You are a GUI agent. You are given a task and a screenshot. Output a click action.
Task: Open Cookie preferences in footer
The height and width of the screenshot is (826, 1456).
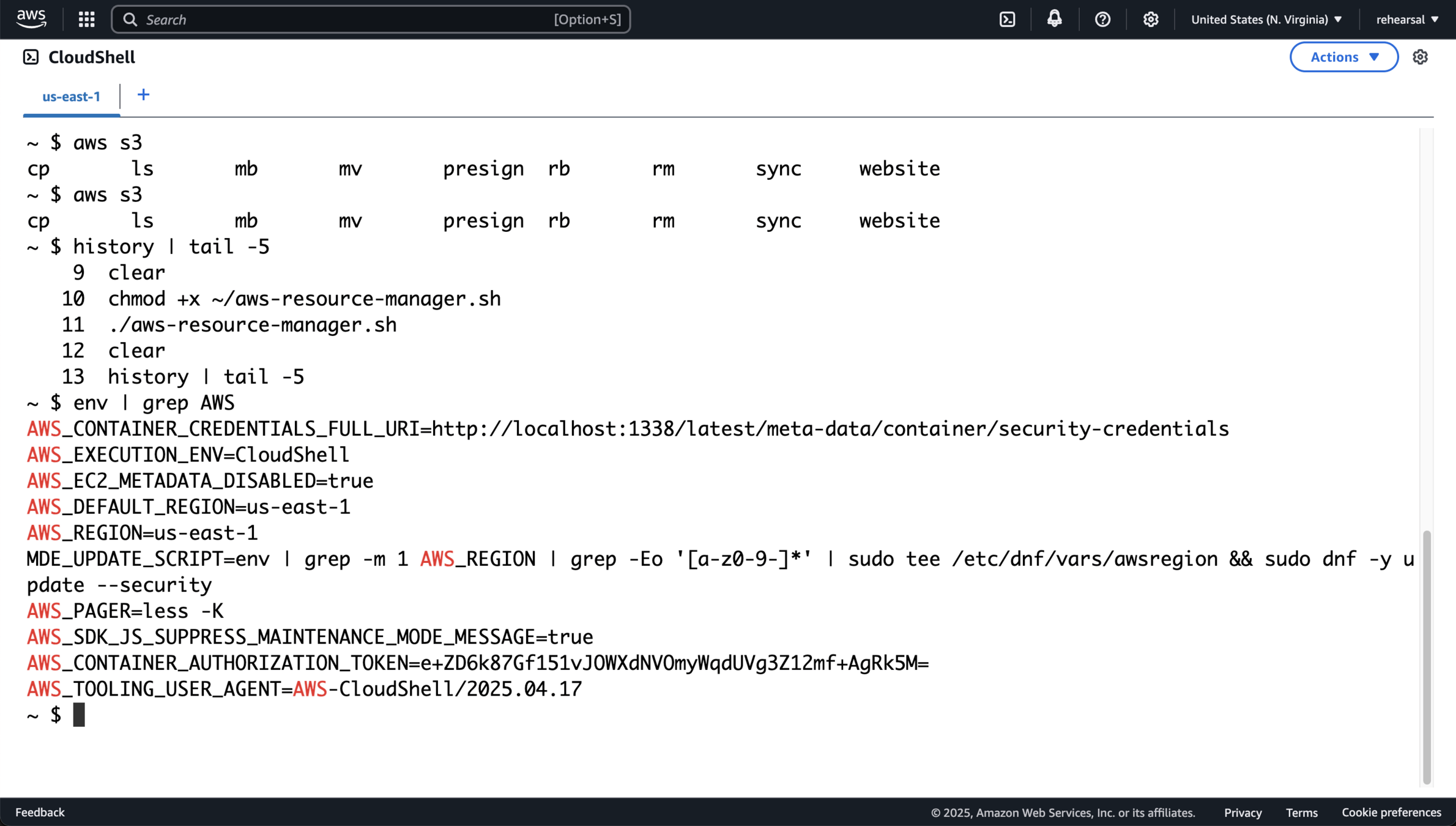pos(1391,813)
